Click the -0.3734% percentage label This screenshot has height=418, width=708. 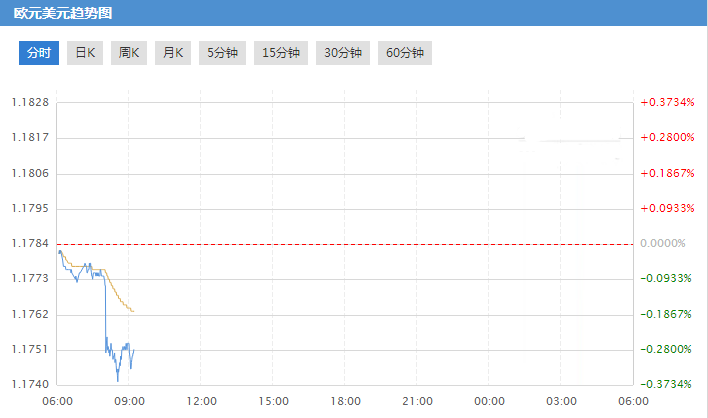point(668,384)
